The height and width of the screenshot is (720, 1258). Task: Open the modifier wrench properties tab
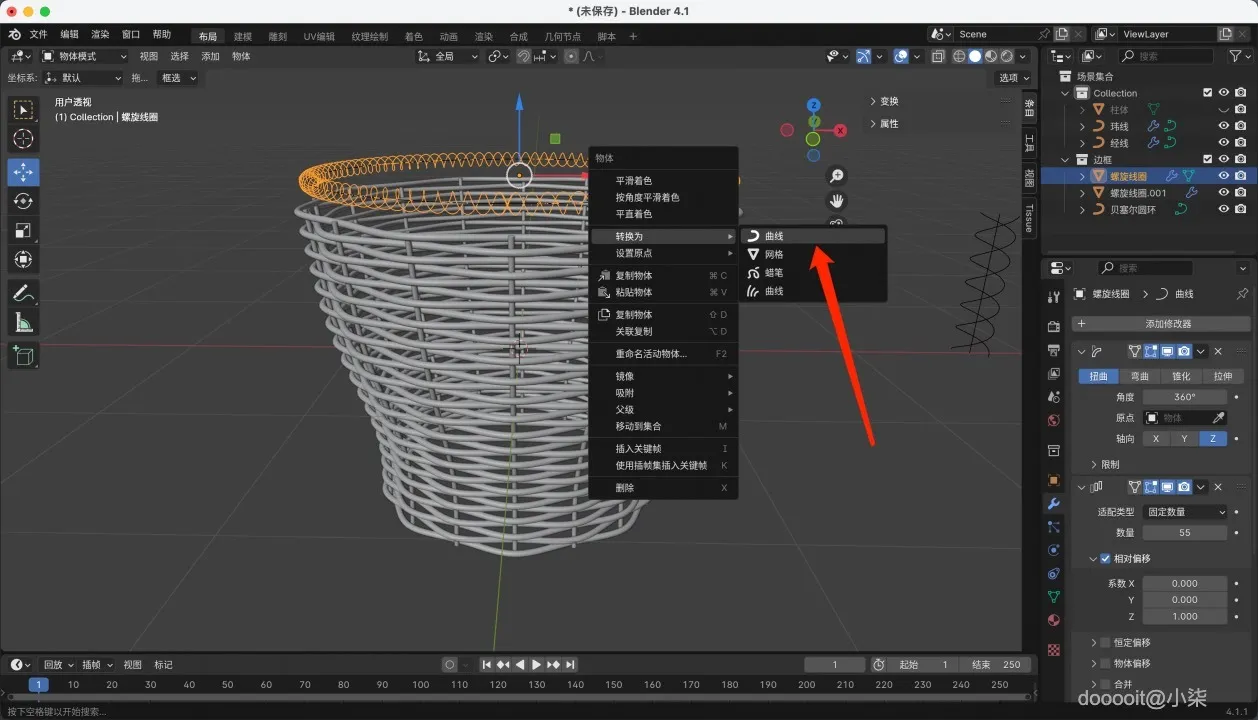1053,504
